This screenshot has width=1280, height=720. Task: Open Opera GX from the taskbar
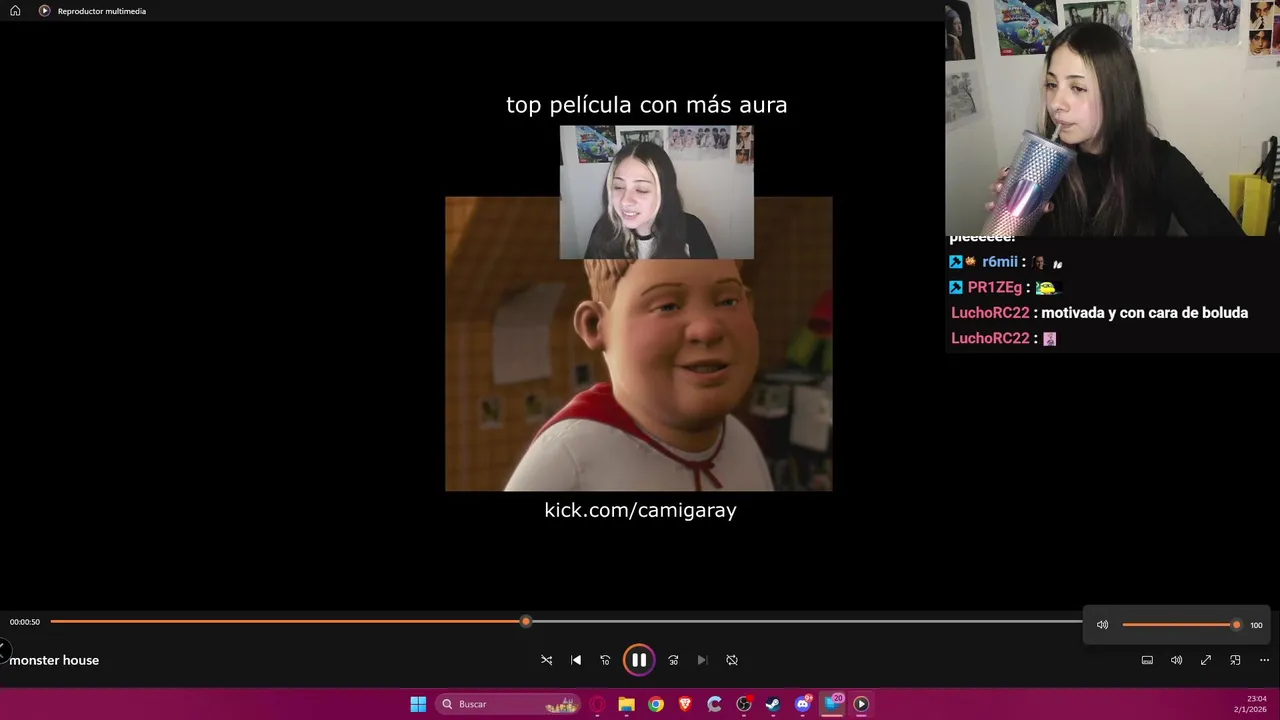tap(597, 704)
